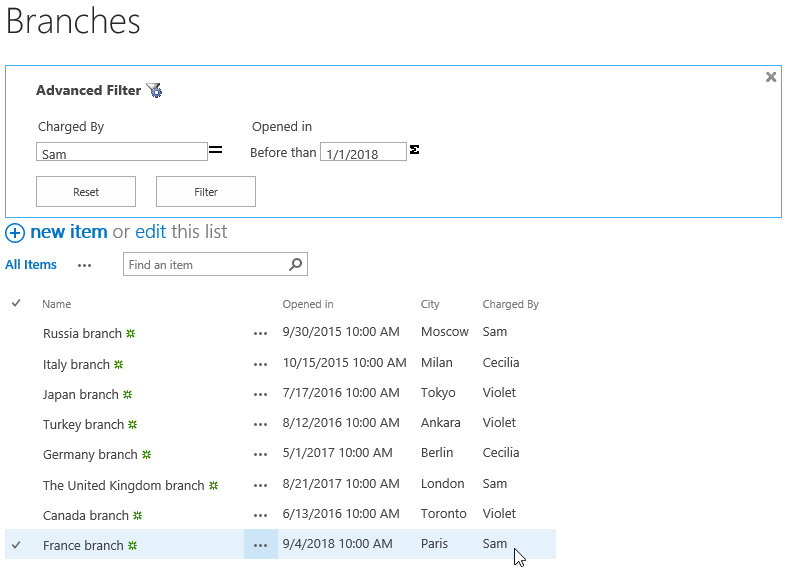Open the Russia branch item
790x570 pixels.
pyautogui.click(x=82, y=334)
